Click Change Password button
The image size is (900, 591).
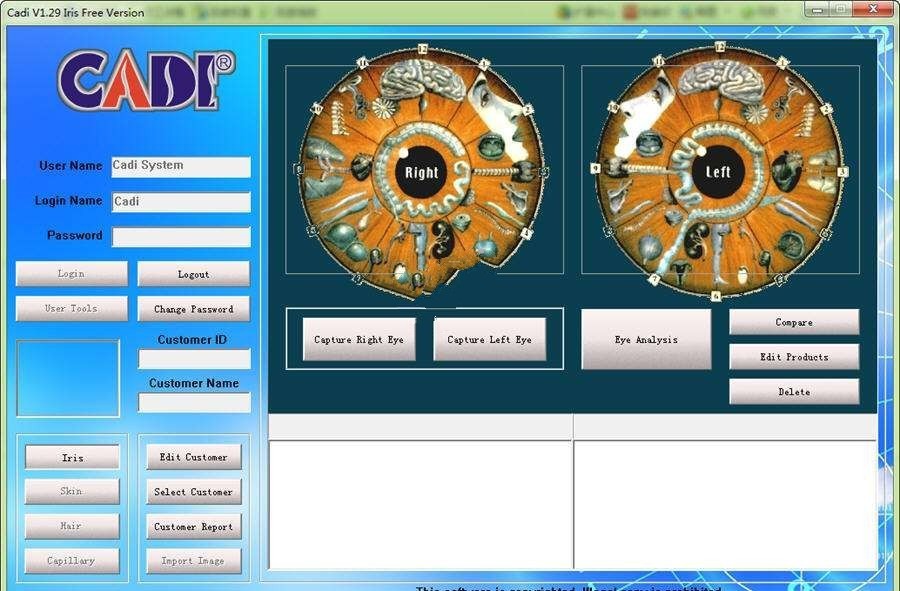pos(193,309)
